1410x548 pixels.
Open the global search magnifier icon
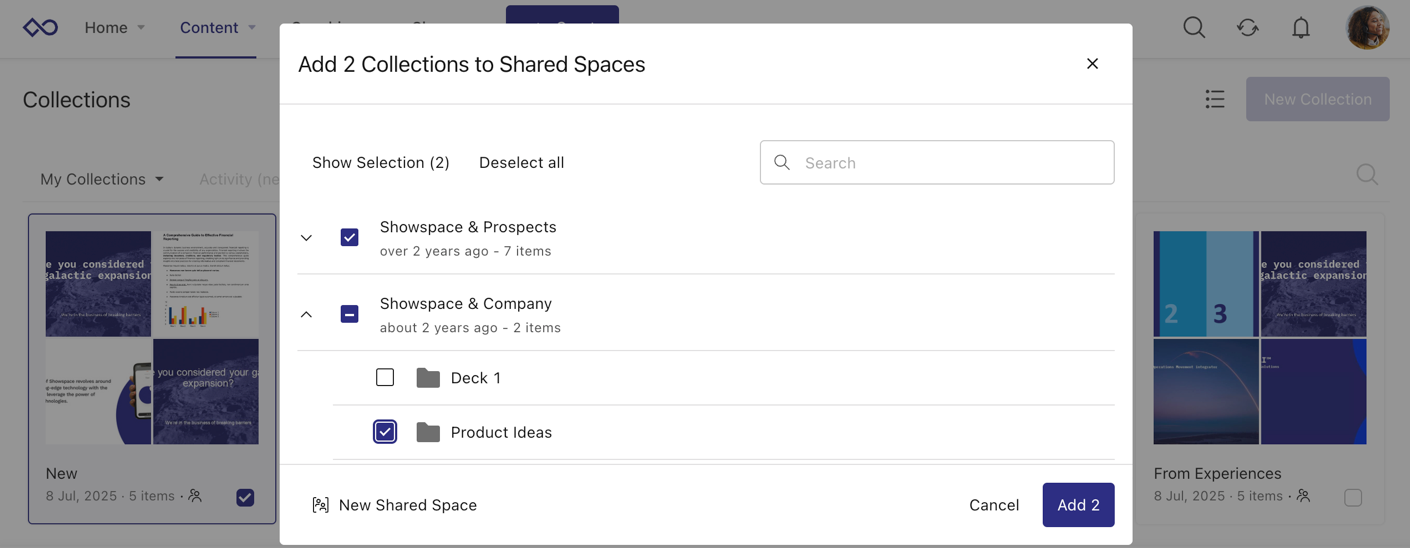tap(1194, 27)
